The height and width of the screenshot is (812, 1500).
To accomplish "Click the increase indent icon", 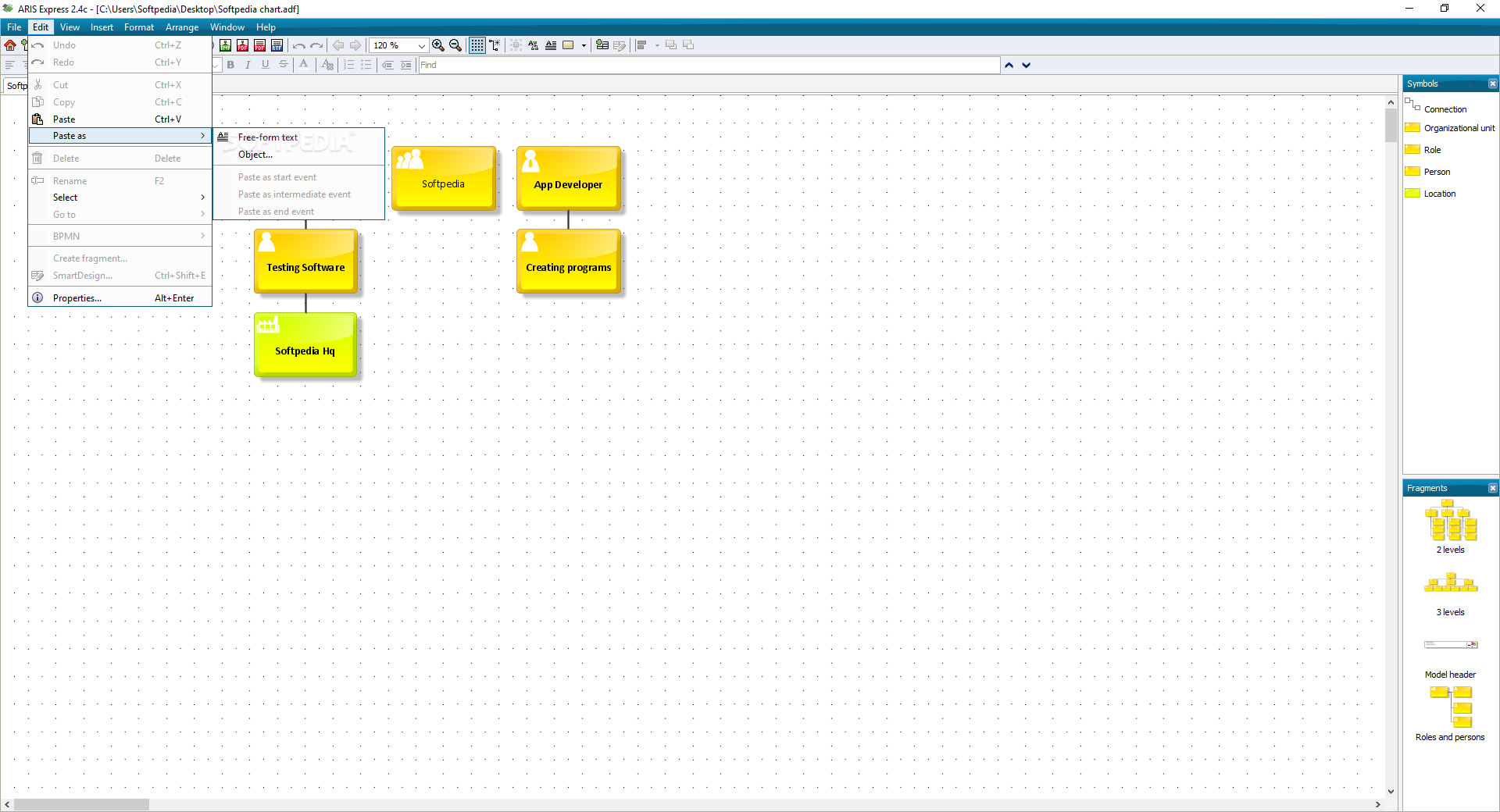I will pos(406,65).
